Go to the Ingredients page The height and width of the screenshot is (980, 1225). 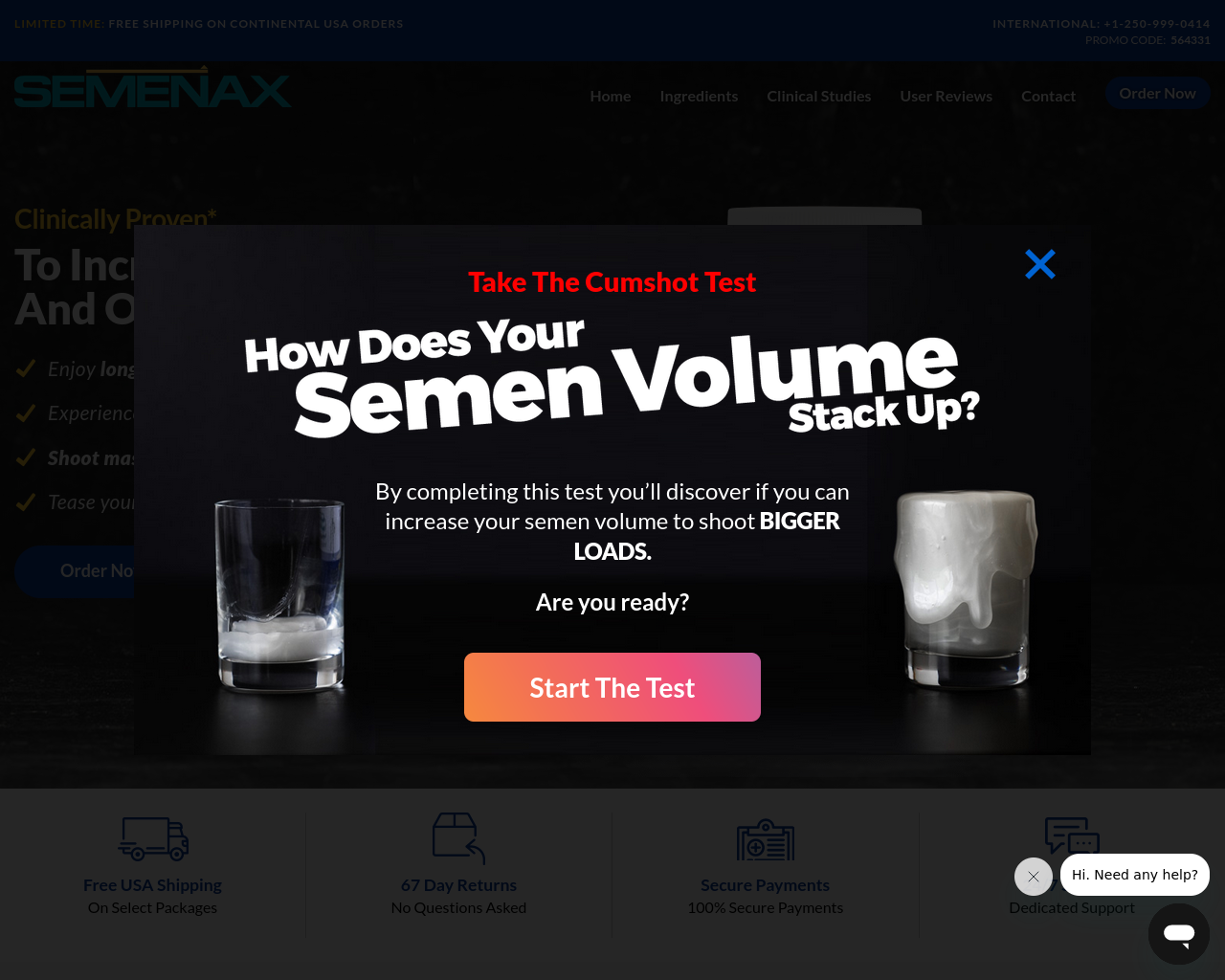click(x=699, y=96)
